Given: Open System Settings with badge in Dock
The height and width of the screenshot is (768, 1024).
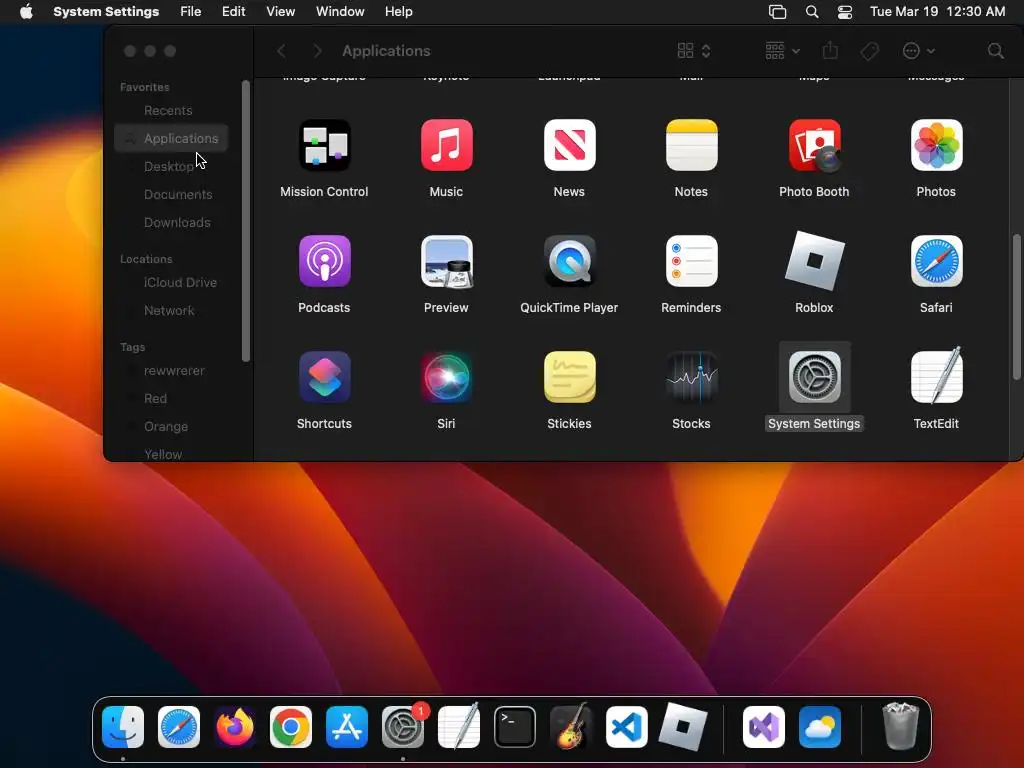Looking at the screenshot, I should tap(403, 727).
